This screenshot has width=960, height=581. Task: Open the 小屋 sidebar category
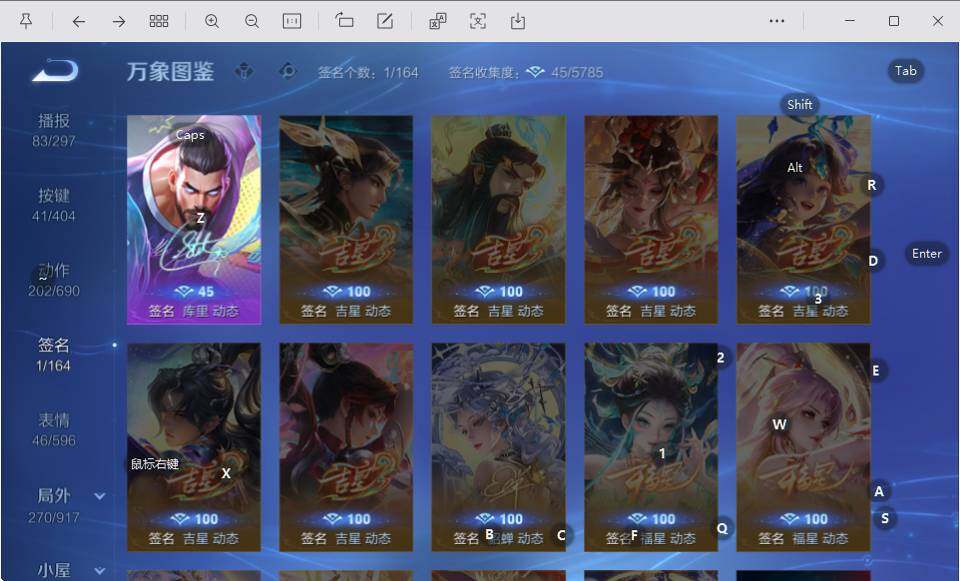[54, 571]
